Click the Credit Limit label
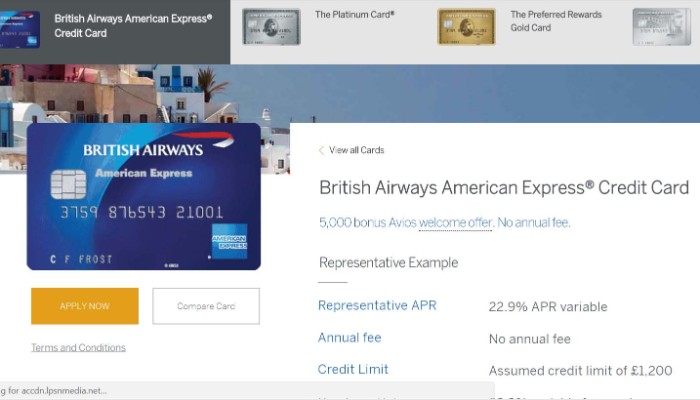This screenshot has width=700, height=400. 353,369
